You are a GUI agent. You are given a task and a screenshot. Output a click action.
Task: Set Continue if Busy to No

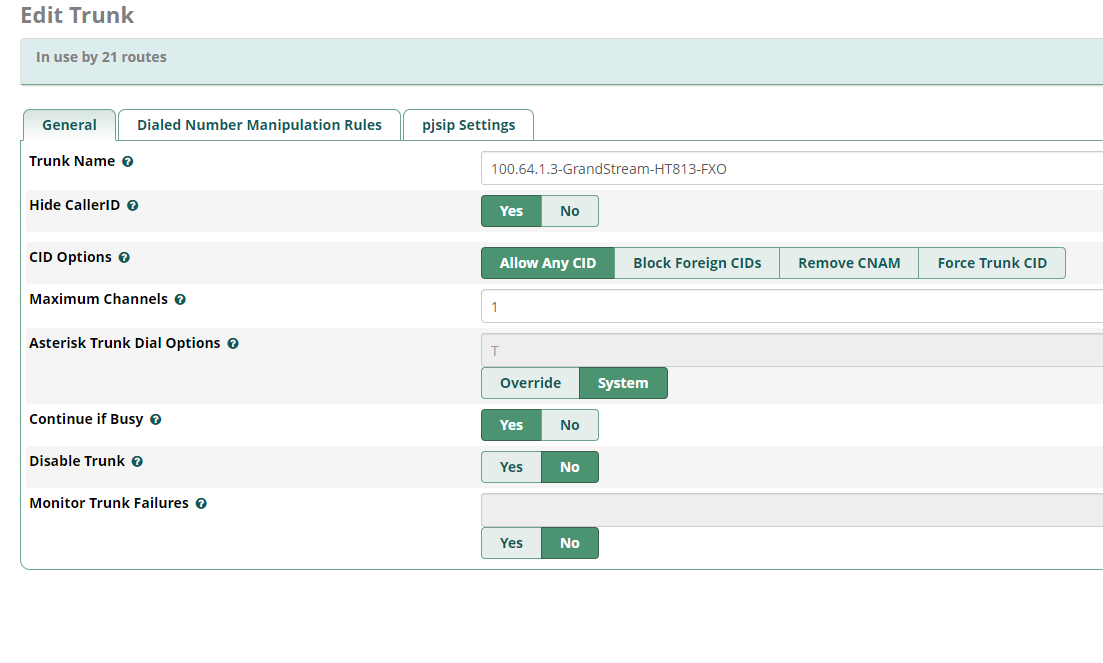[x=569, y=425]
